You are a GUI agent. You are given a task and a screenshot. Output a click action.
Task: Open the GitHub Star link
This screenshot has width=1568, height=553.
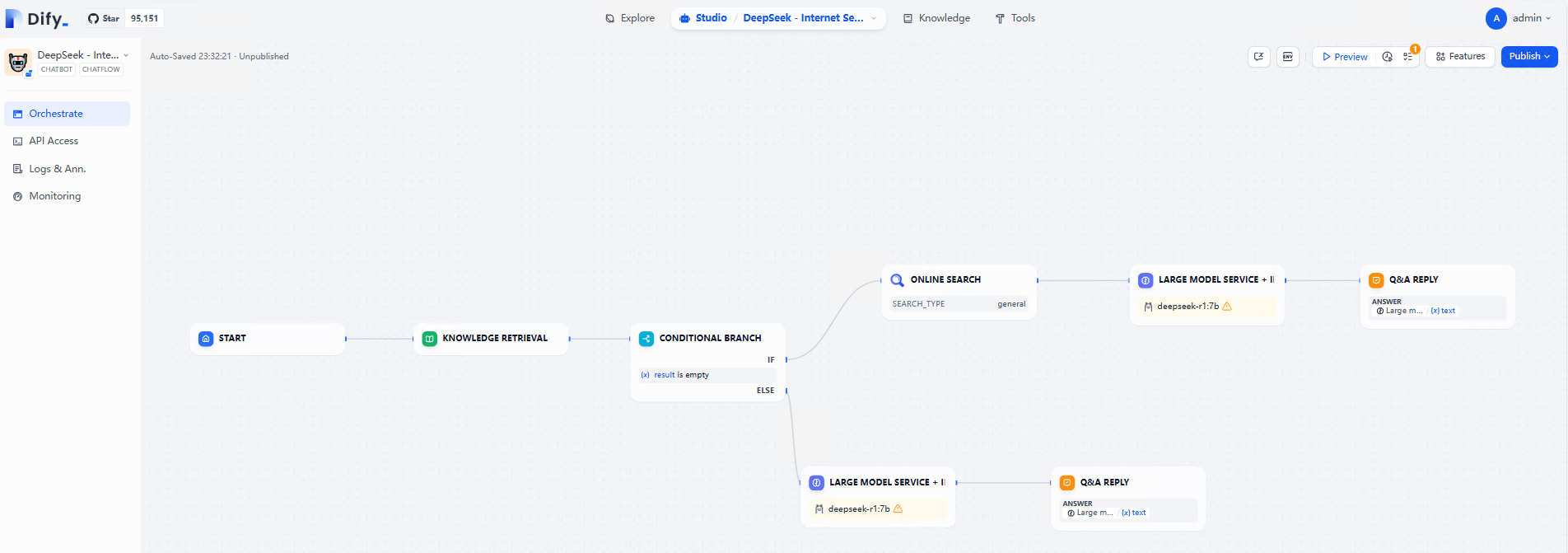point(105,18)
